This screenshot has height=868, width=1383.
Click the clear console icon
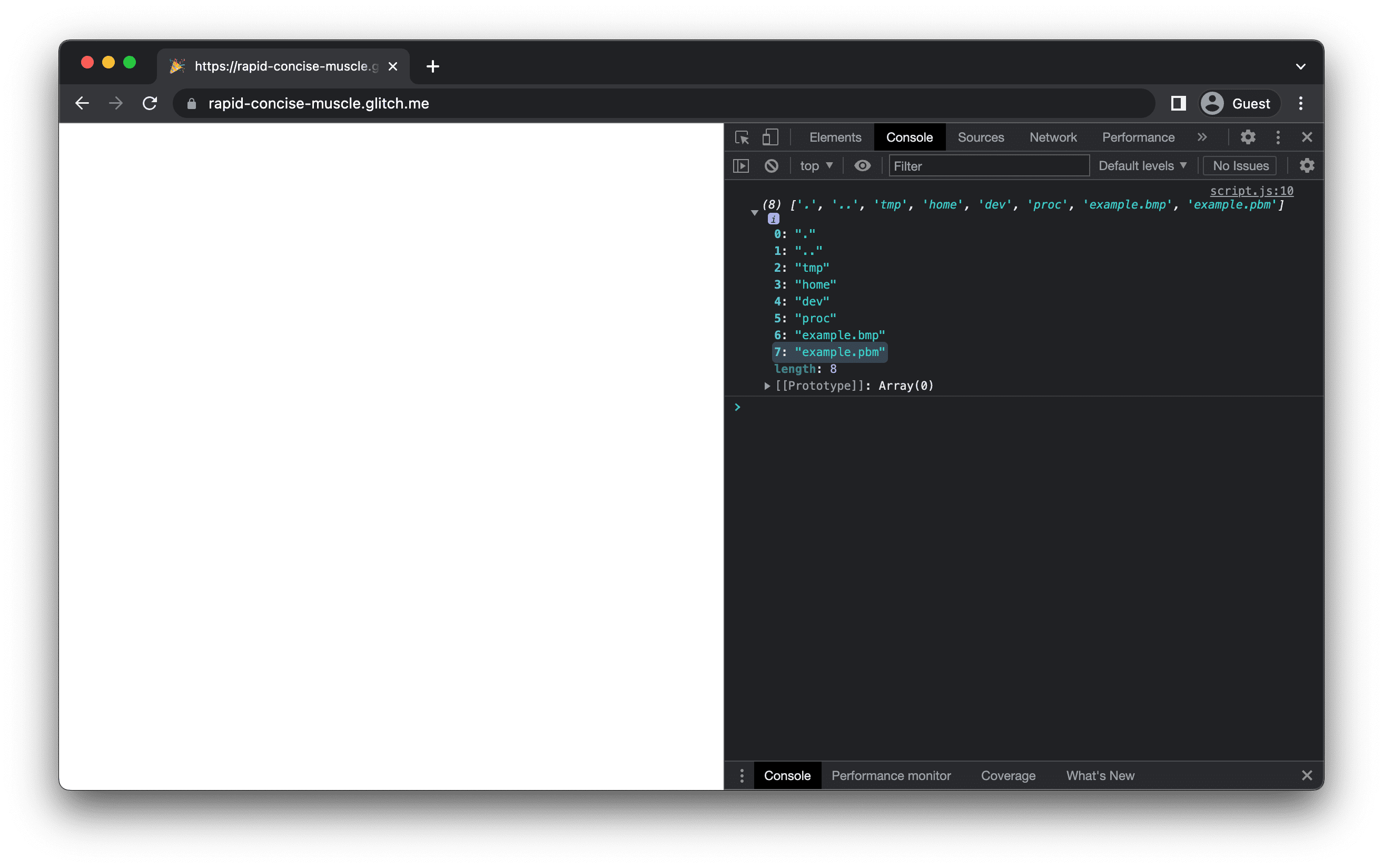(772, 165)
